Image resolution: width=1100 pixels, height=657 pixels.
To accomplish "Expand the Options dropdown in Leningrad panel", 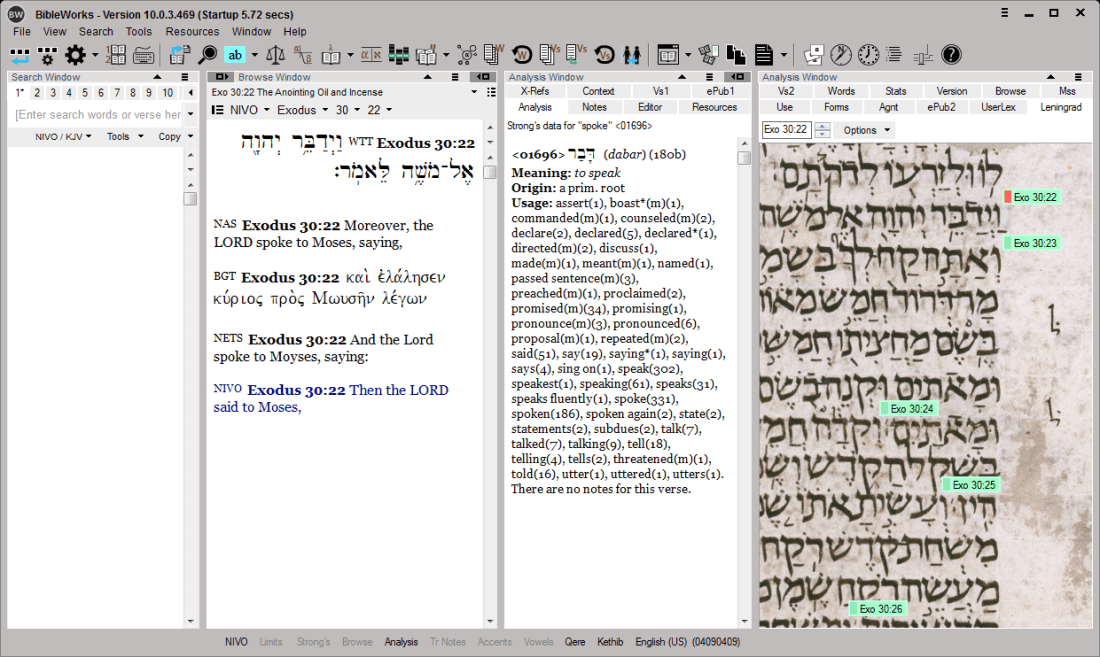I will pyautogui.click(x=866, y=130).
